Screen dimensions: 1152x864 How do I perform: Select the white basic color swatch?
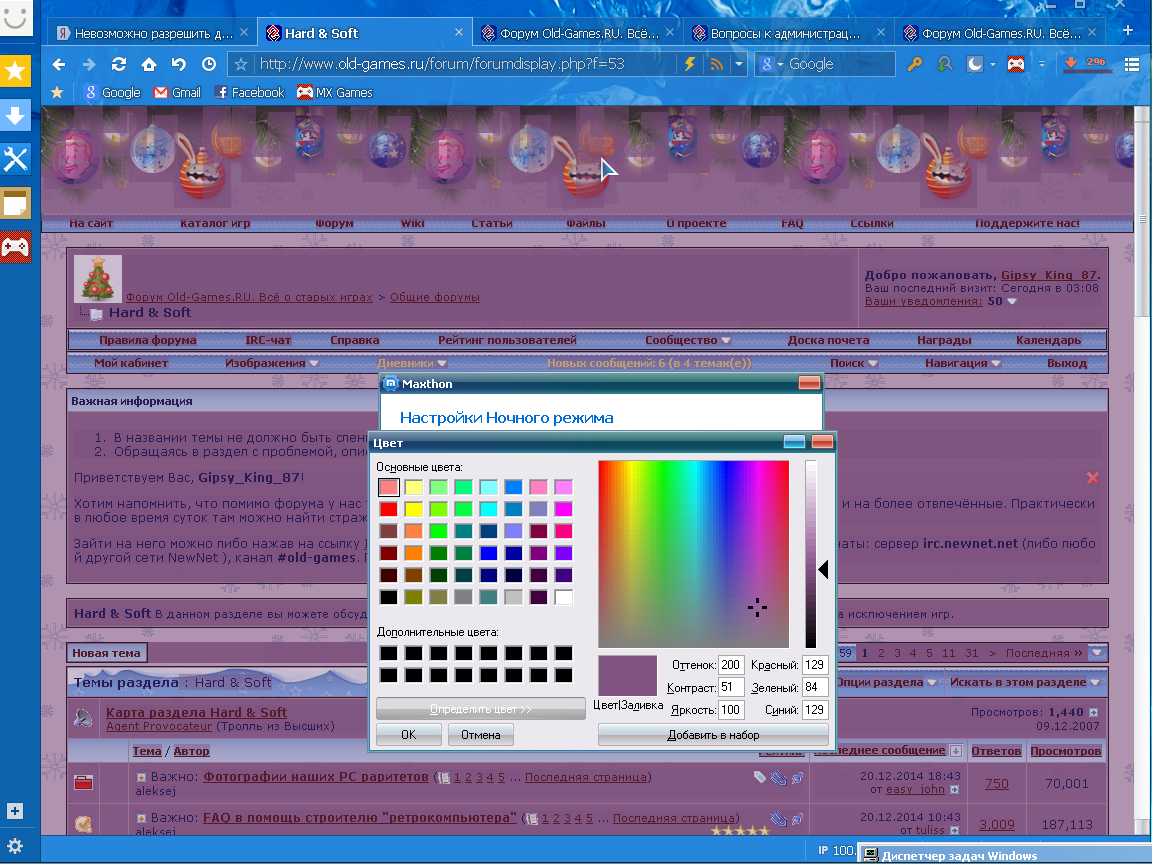[x=564, y=597]
